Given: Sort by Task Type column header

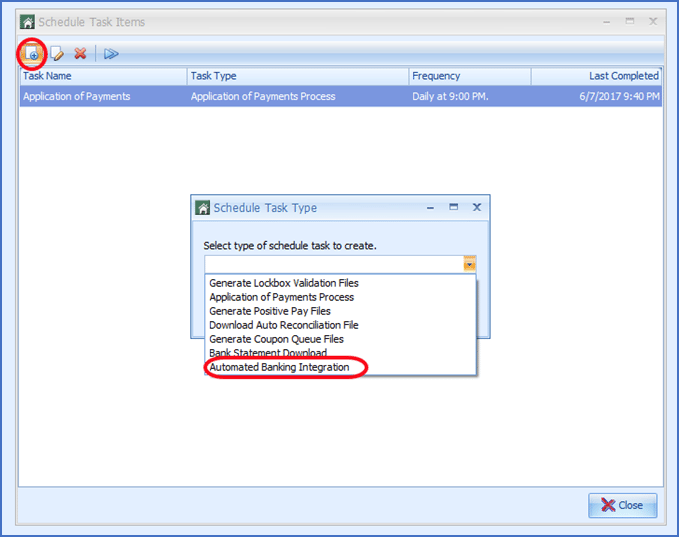Looking at the screenshot, I should point(298,76).
